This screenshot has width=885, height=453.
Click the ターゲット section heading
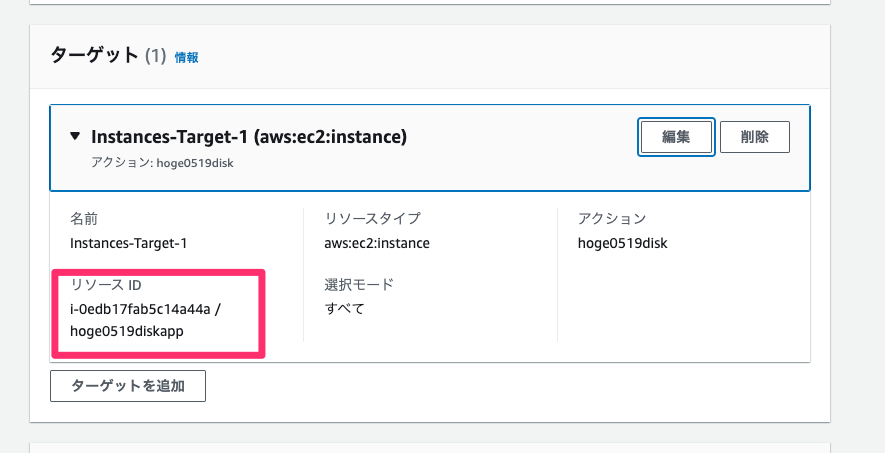coord(94,55)
